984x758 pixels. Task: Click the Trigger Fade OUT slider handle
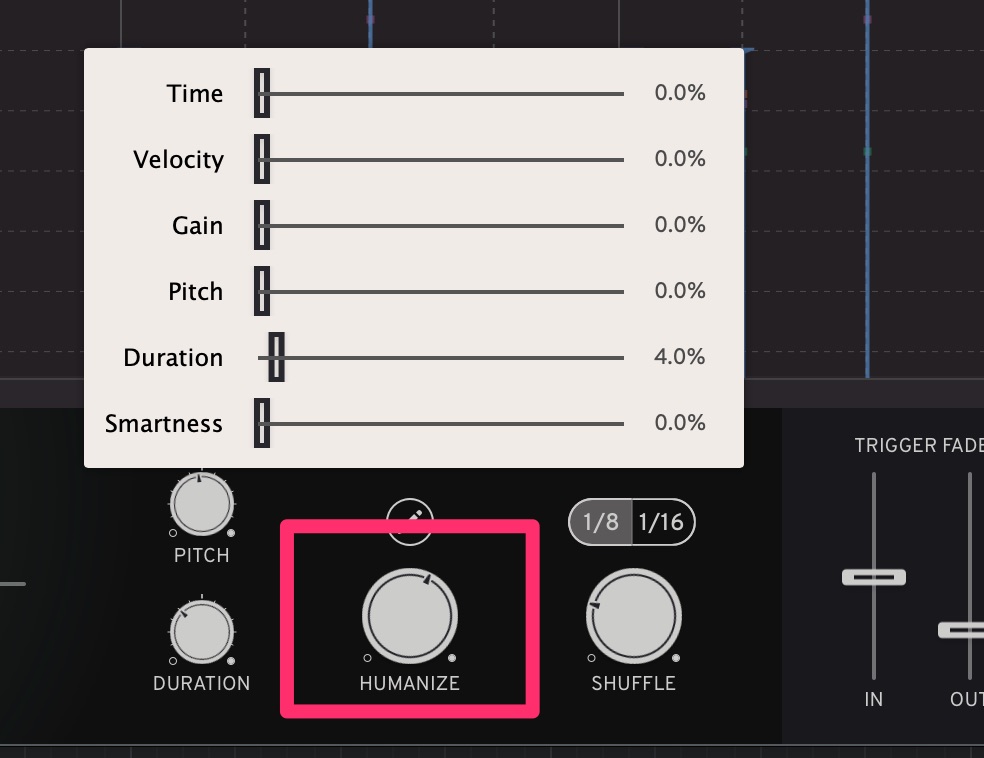(x=965, y=630)
